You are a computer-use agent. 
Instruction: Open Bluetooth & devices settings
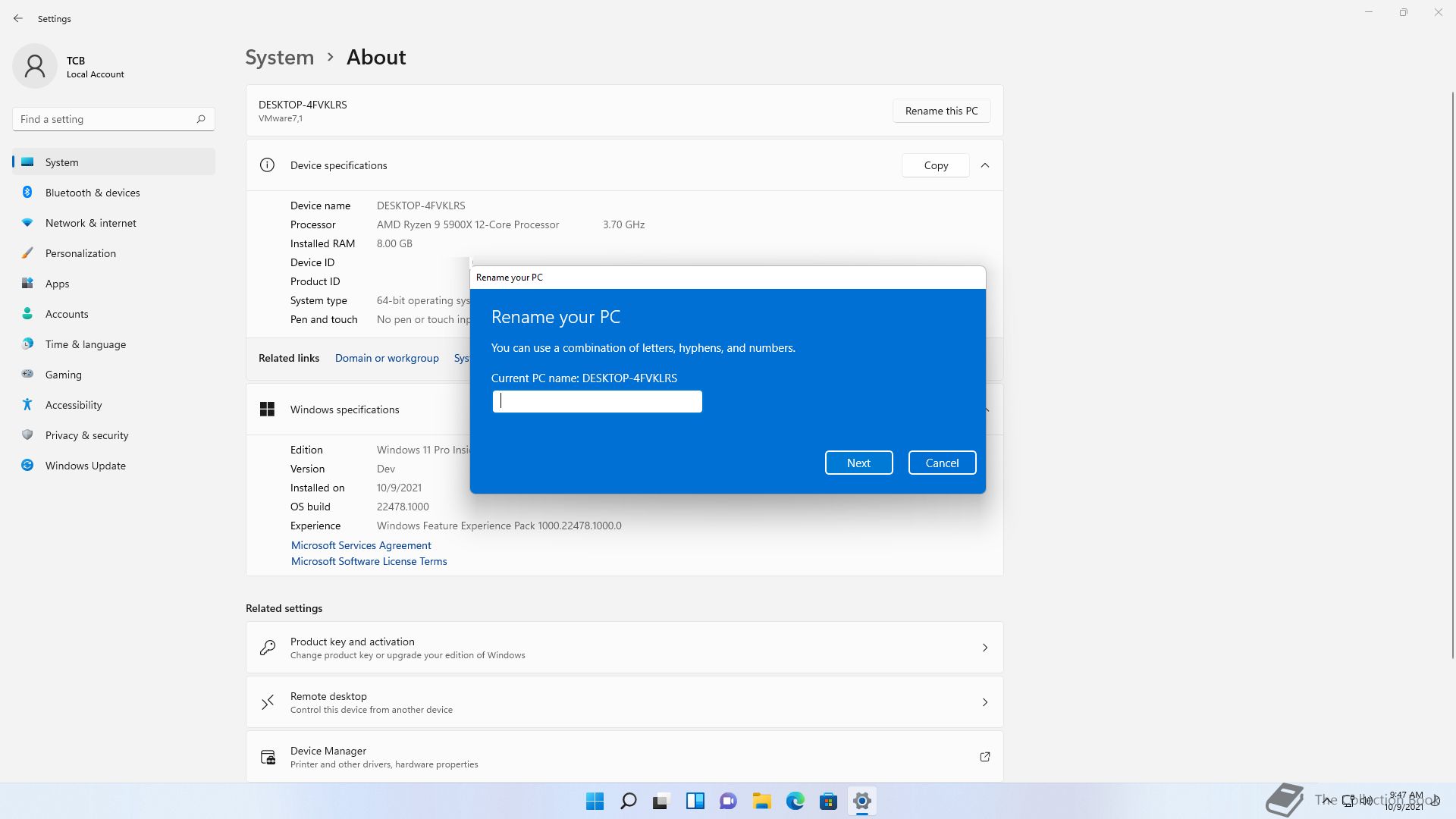114,193
